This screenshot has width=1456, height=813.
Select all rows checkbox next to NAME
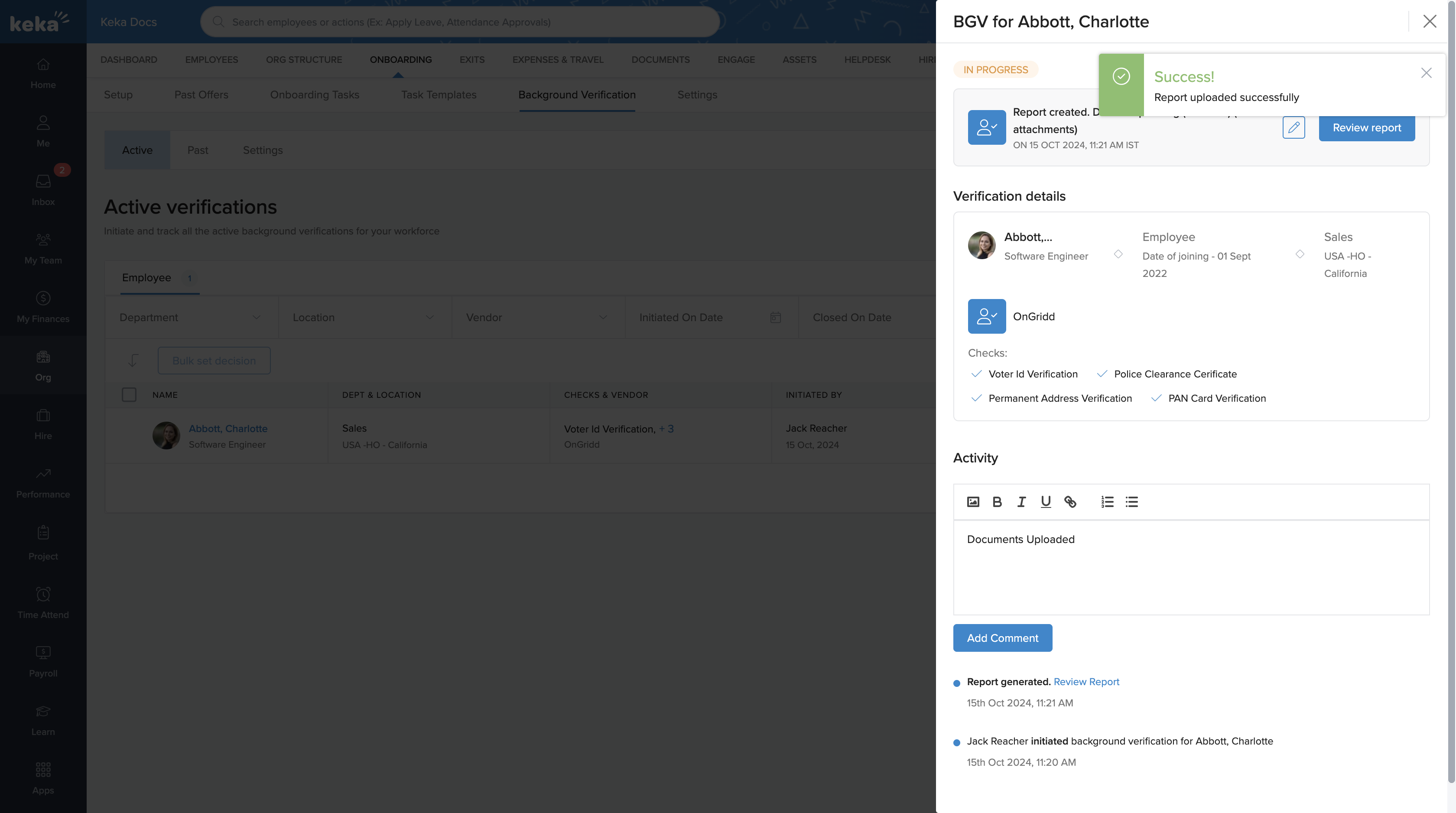coord(129,395)
